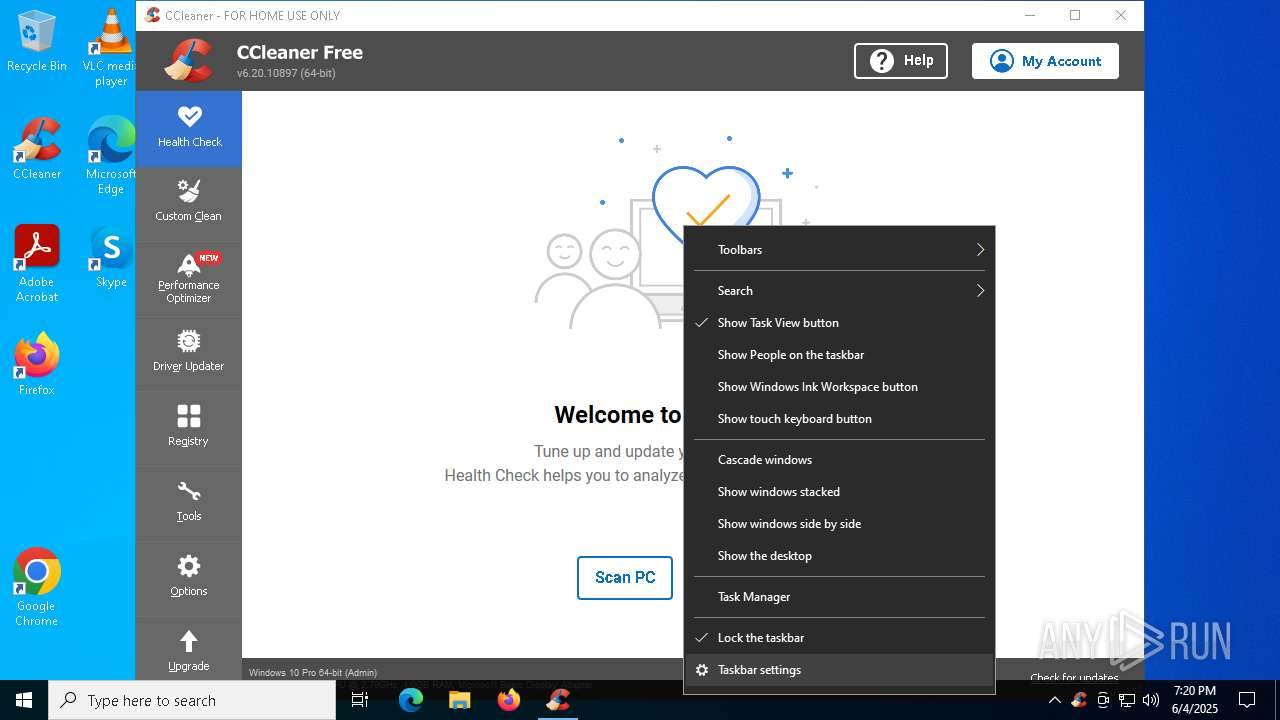Select the Skype desktop shortcut
The height and width of the screenshot is (720, 1280).
click(x=111, y=257)
